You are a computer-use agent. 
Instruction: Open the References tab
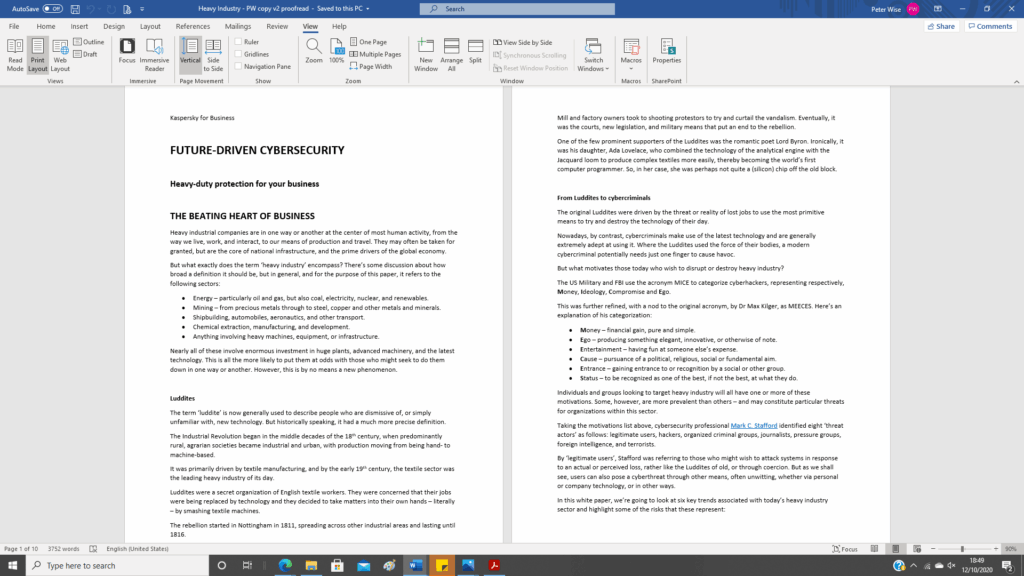[x=193, y=26]
